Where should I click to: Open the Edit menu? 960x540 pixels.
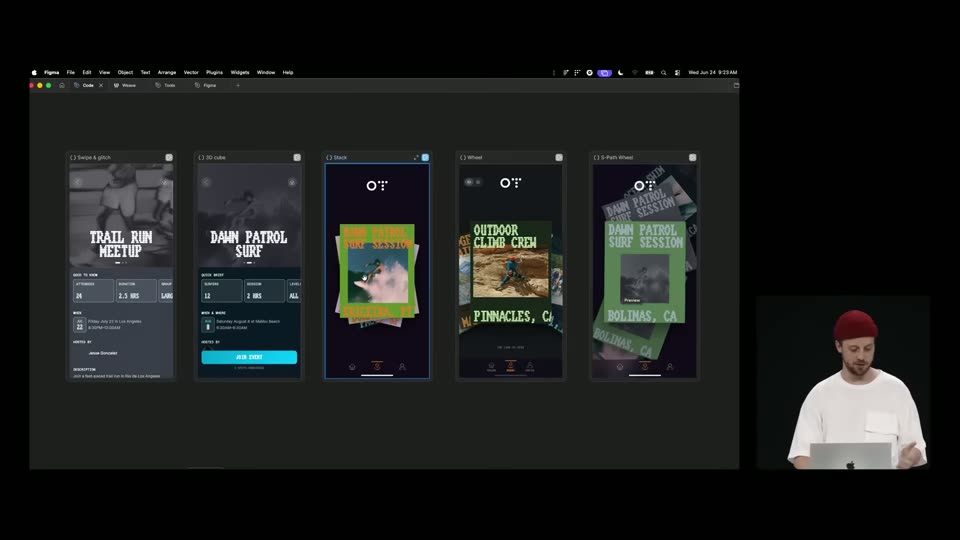[87, 72]
